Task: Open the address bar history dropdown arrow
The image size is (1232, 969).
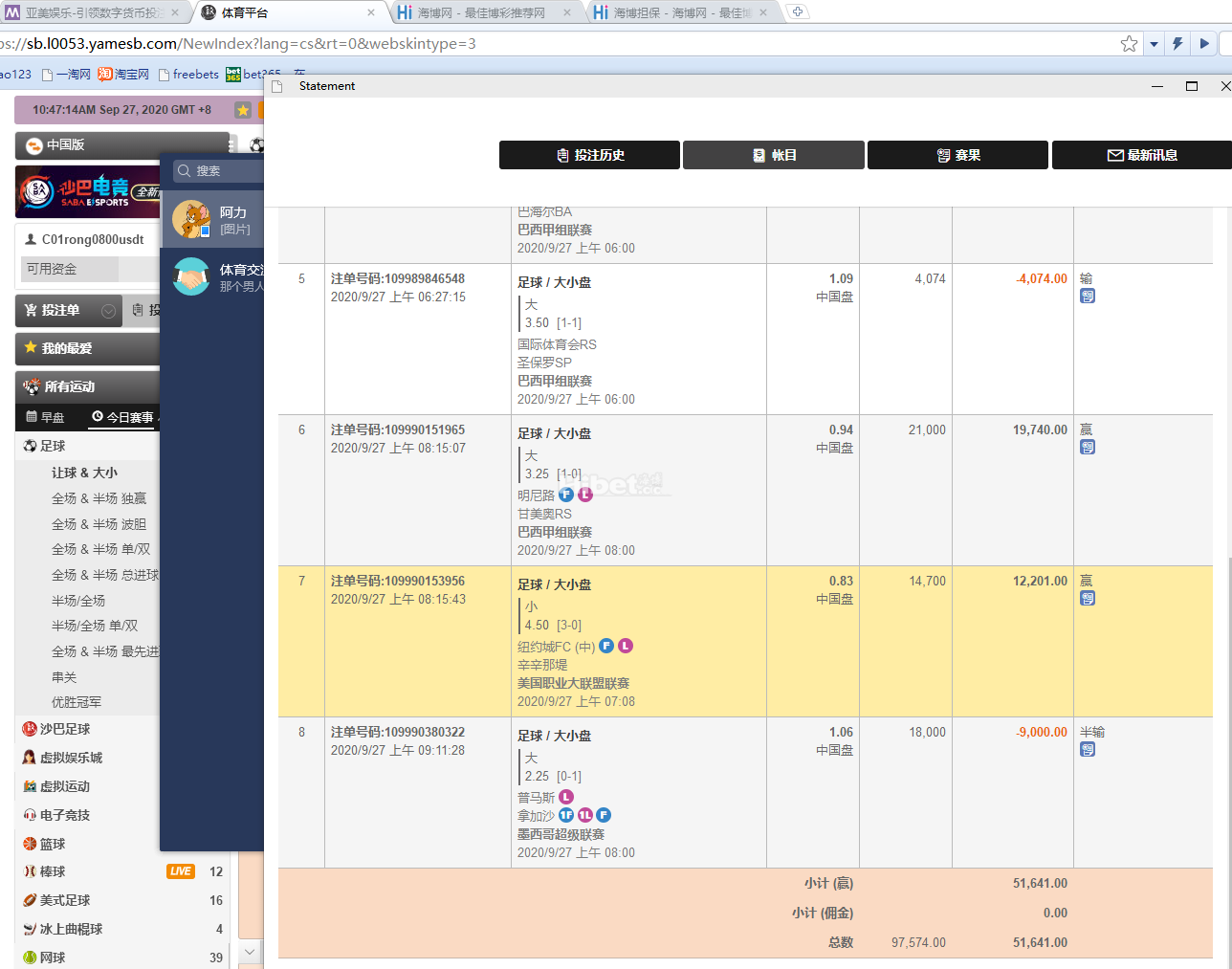Action: coord(1154,43)
